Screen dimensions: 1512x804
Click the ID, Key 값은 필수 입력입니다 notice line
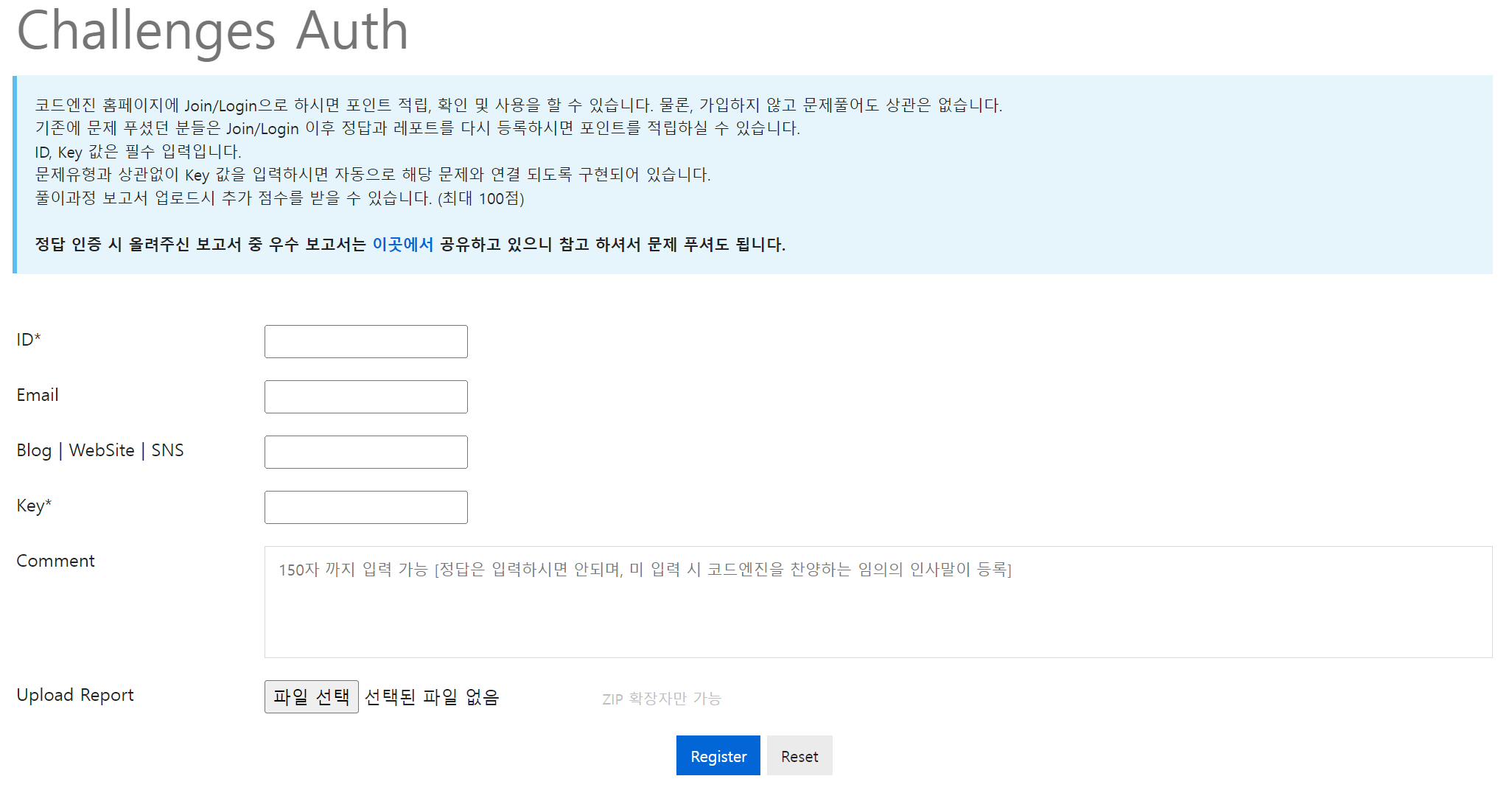[138, 152]
